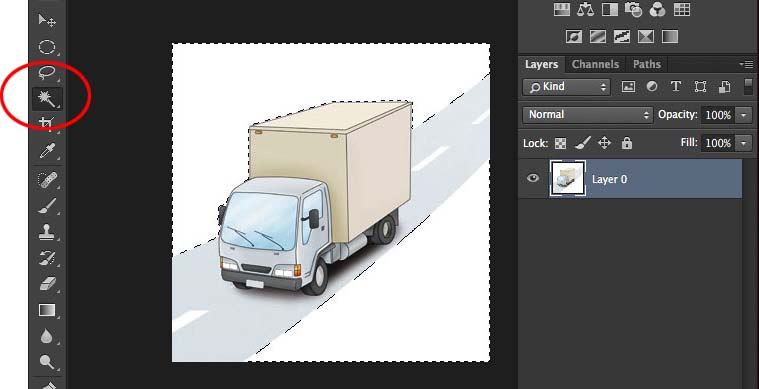Image resolution: width=759 pixels, height=389 pixels.
Task: Select the Eraser tool
Action: tap(47, 284)
